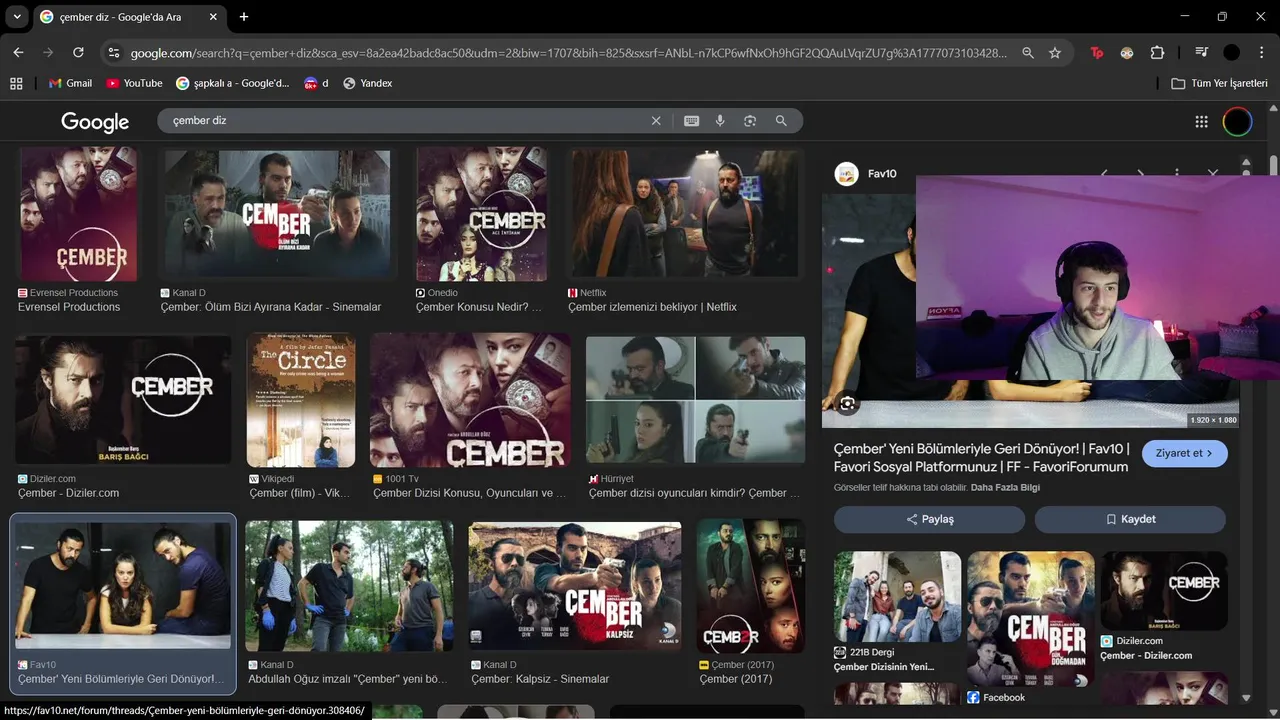Open the on-screen keyboard icon
This screenshot has height=720, width=1280.
coord(691,121)
